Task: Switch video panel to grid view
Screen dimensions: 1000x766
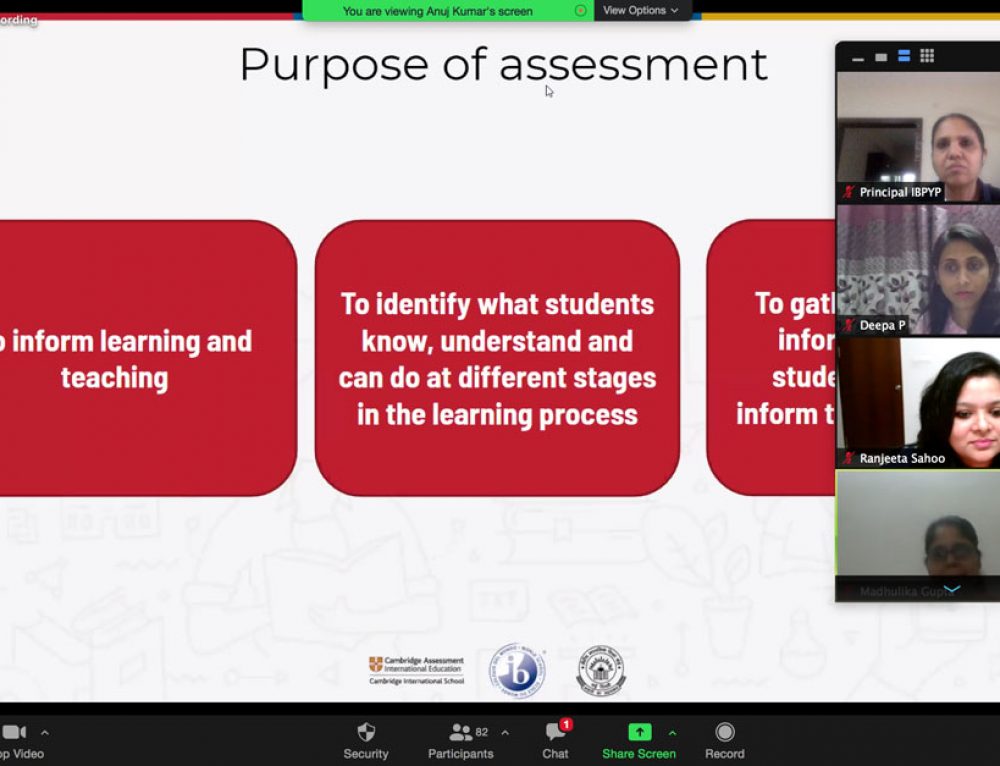Action: click(927, 57)
